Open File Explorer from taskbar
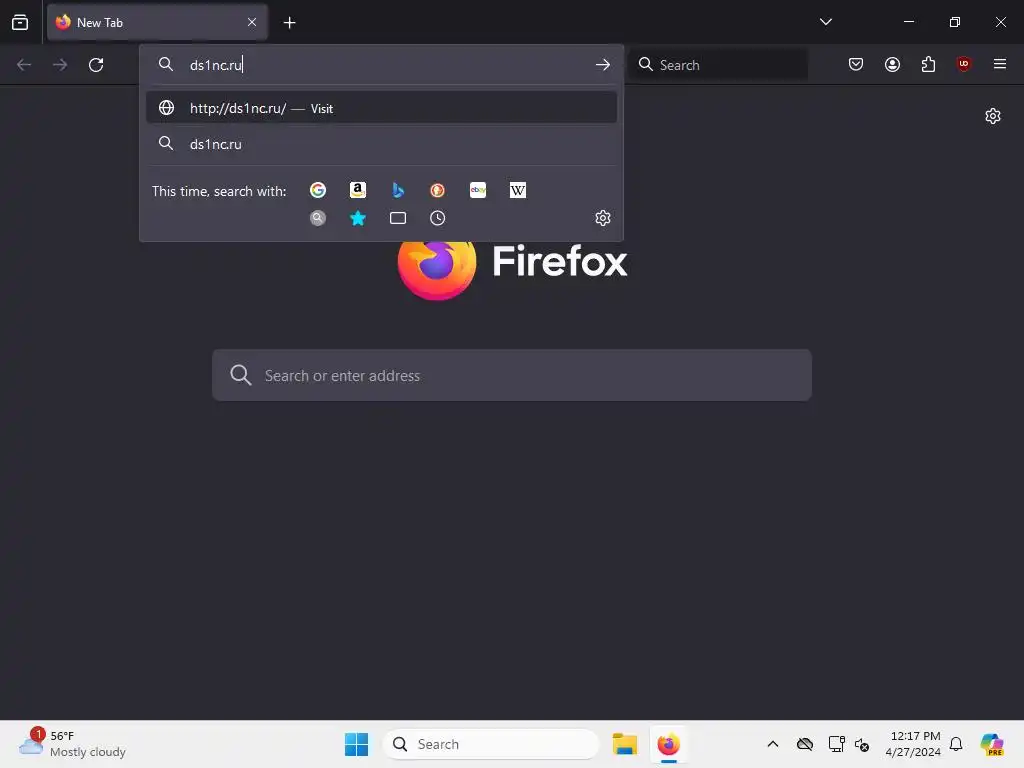Screen dimensions: 1024x768 coord(625,744)
